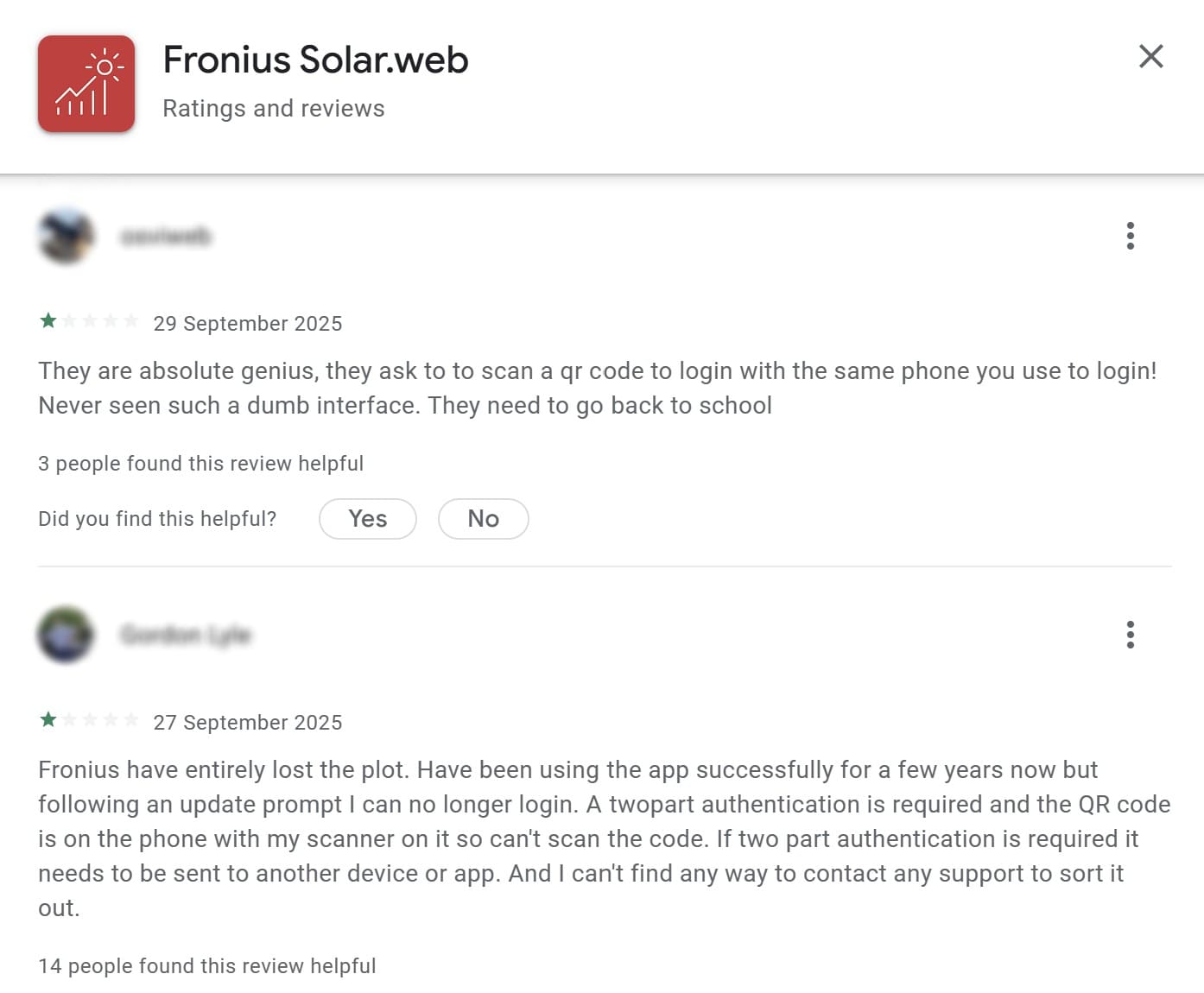Image resolution: width=1204 pixels, height=993 pixels.
Task: Click '14 people found this review helpful'
Action: click(x=207, y=965)
